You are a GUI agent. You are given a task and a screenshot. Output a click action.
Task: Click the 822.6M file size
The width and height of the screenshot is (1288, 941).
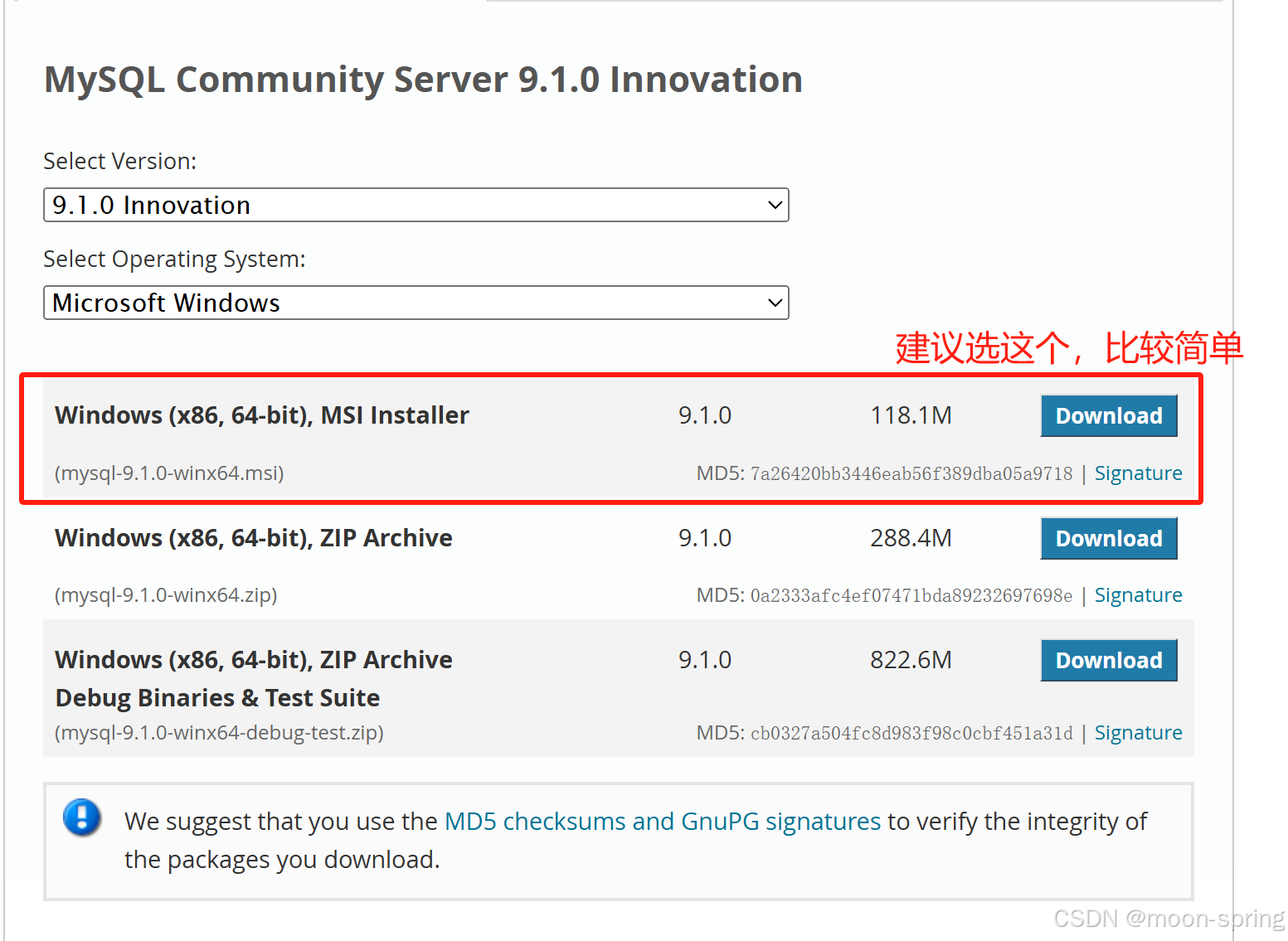911,660
